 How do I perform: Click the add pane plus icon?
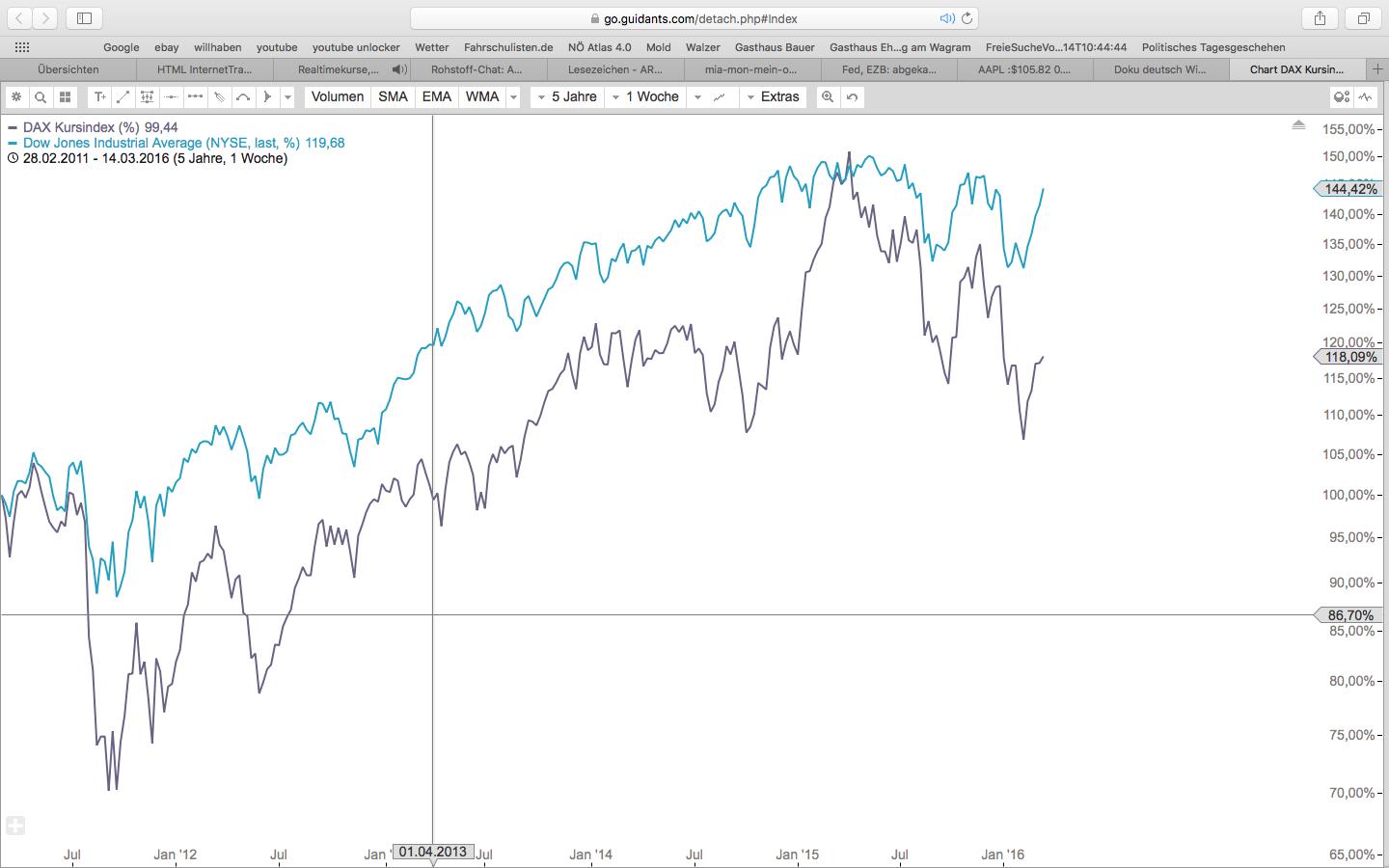(14, 826)
